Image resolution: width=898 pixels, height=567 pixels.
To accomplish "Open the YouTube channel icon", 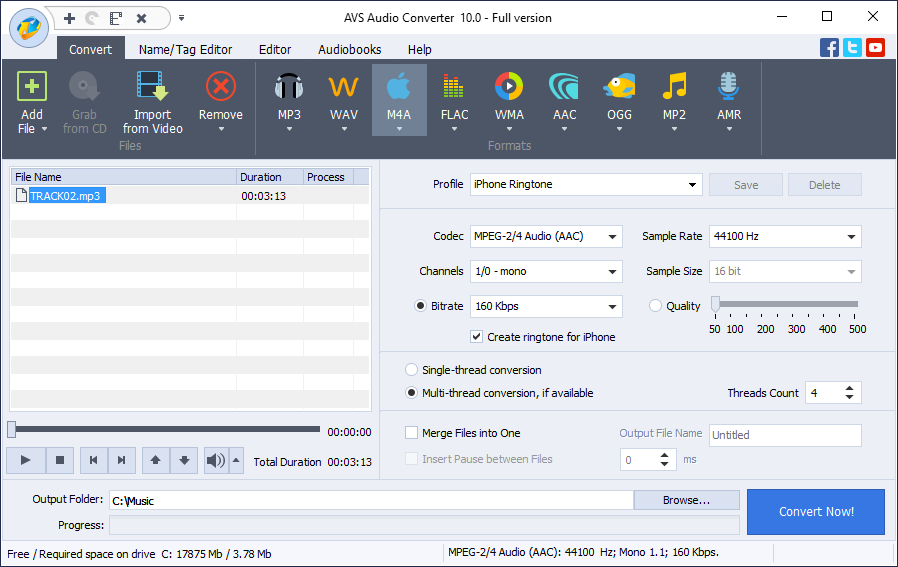I will click(x=875, y=48).
